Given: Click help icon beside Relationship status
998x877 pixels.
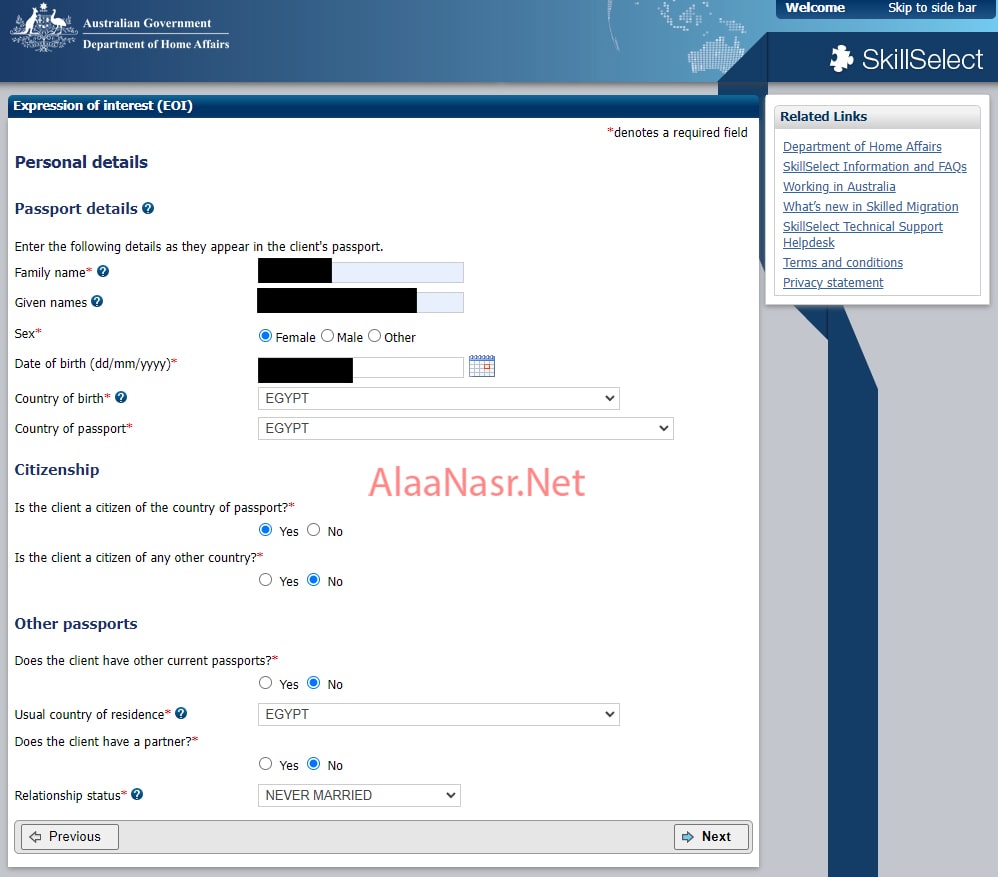Looking at the screenshot, I should pyautogui.click(x=137, y=795).
